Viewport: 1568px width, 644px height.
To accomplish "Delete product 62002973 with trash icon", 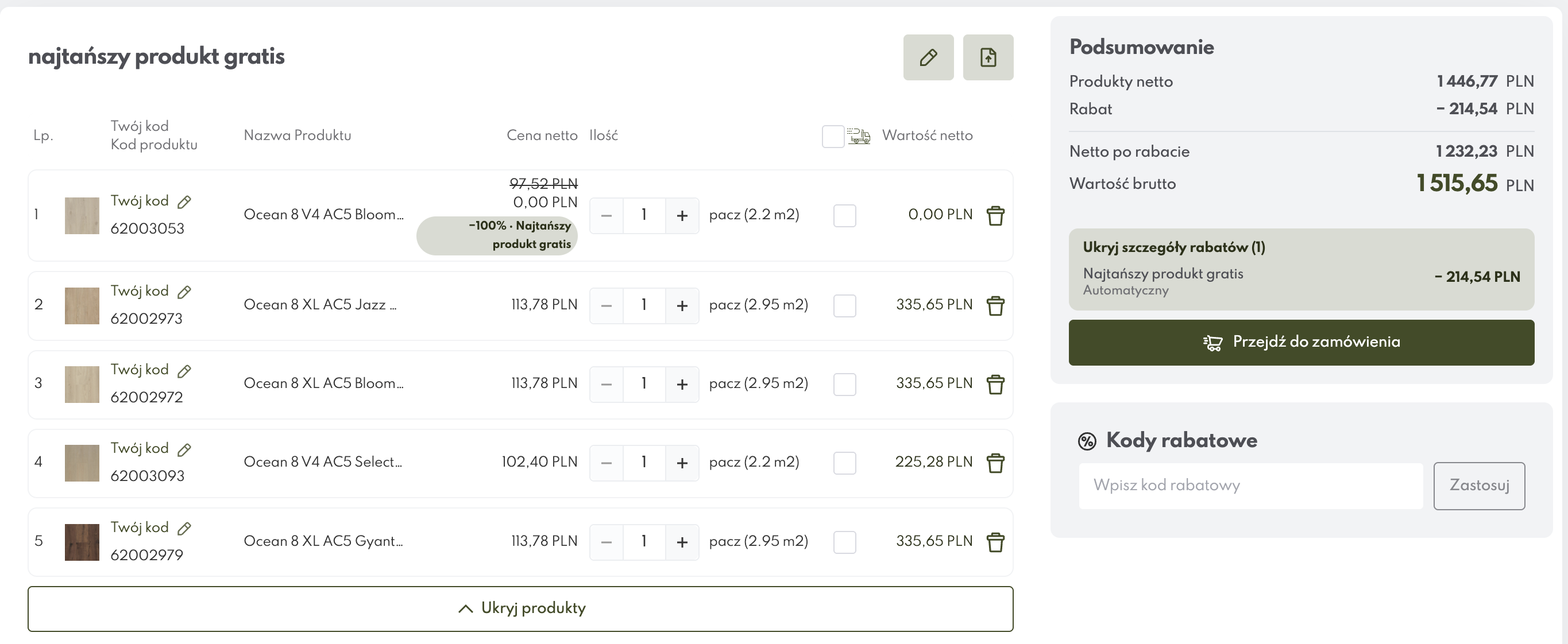I will pyautogui.click(x=995, y=305).
